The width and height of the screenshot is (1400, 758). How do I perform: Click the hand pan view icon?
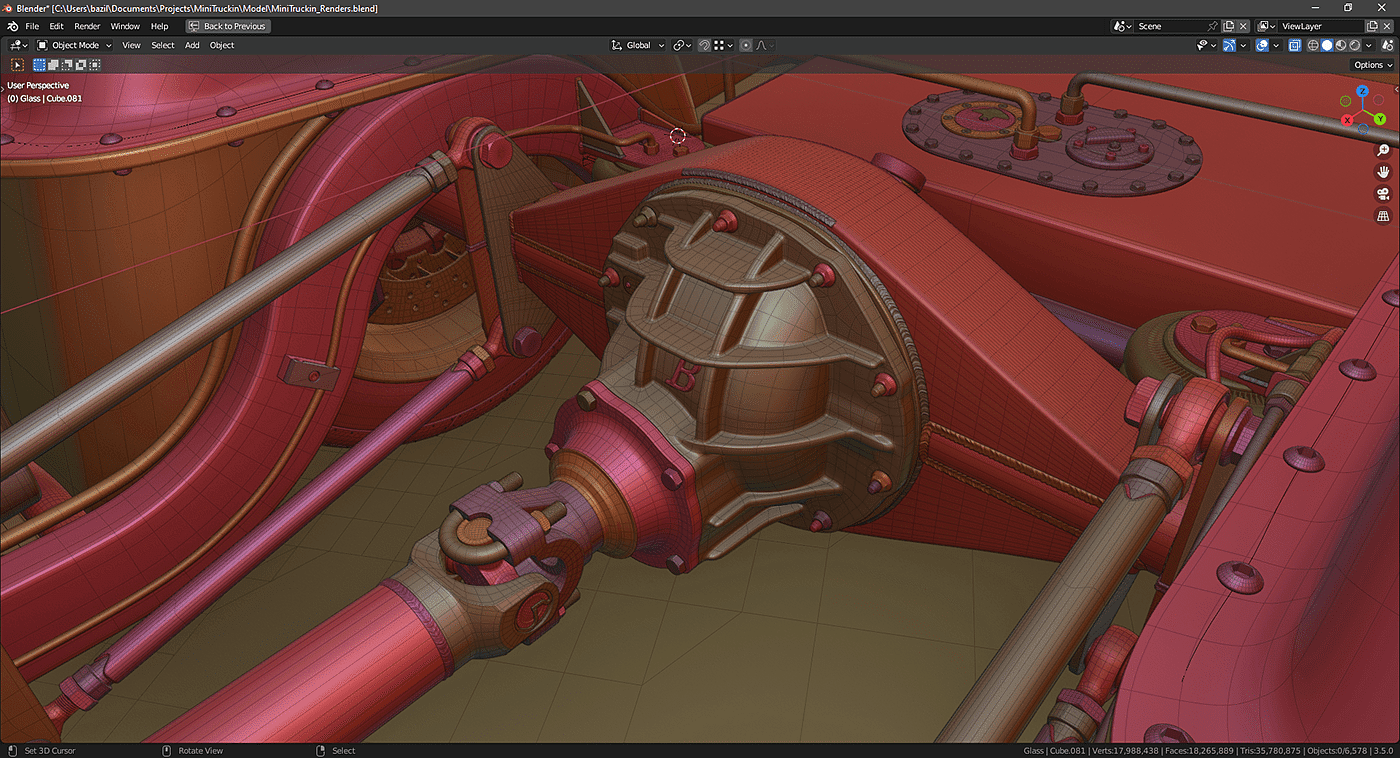tap(1383, 172)
